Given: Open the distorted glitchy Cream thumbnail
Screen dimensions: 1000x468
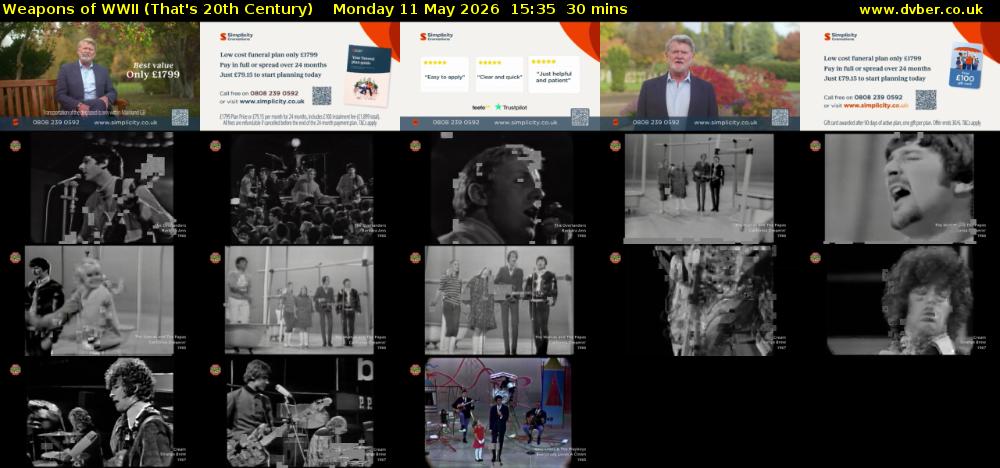Looking at the screenshot, I should click(700, 300).
